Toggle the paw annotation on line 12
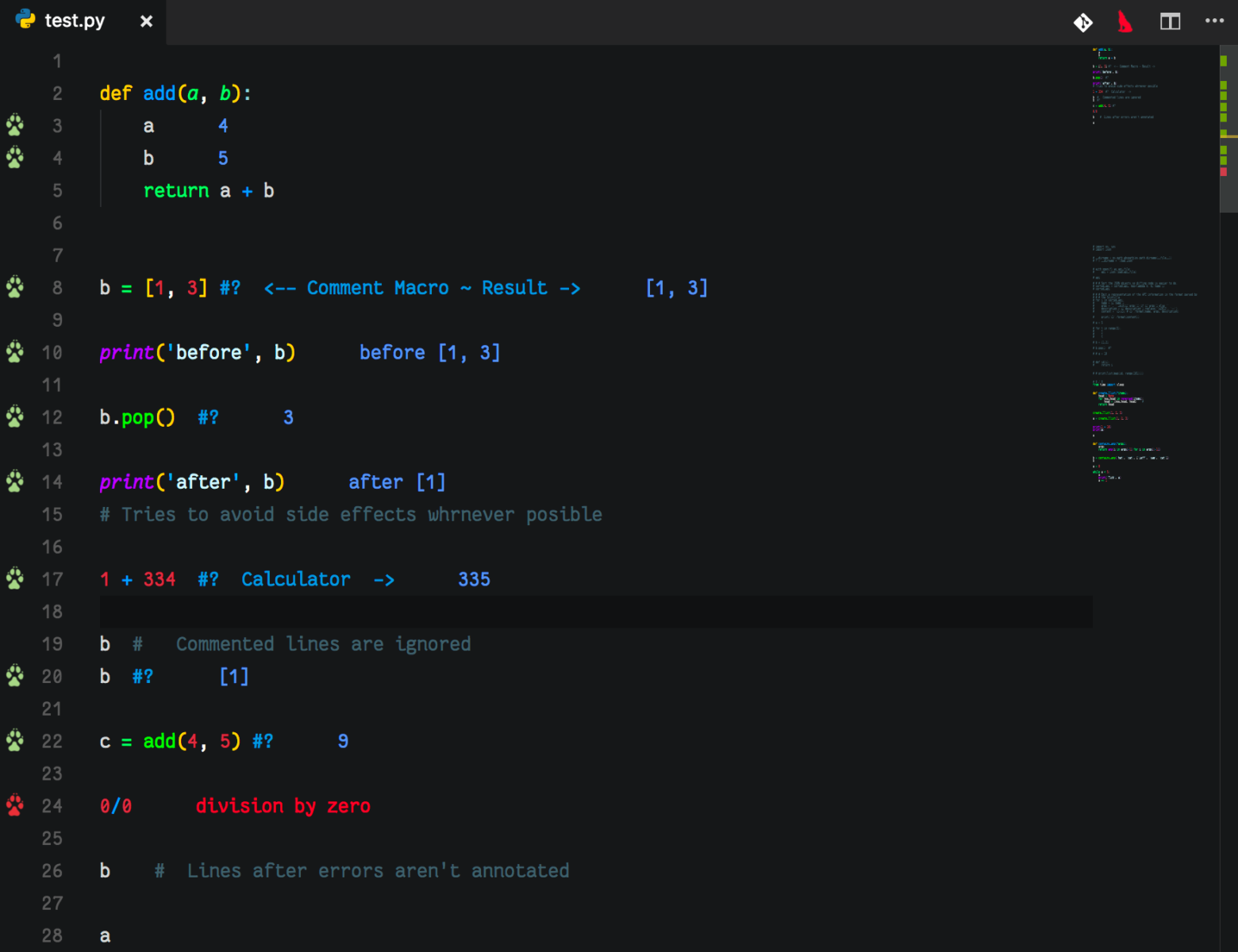The width and height of the screenshot is (1238, 952). tap(13, 416)
